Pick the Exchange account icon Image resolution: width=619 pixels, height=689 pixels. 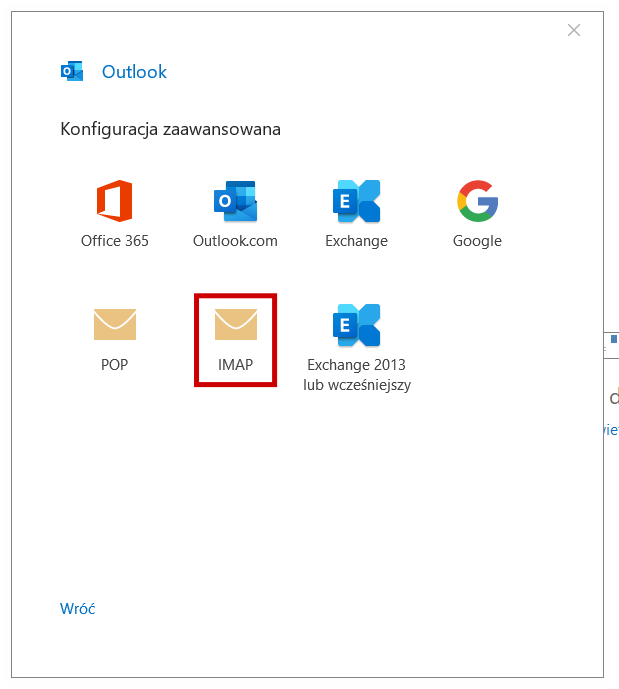click(x=356, y=201)
